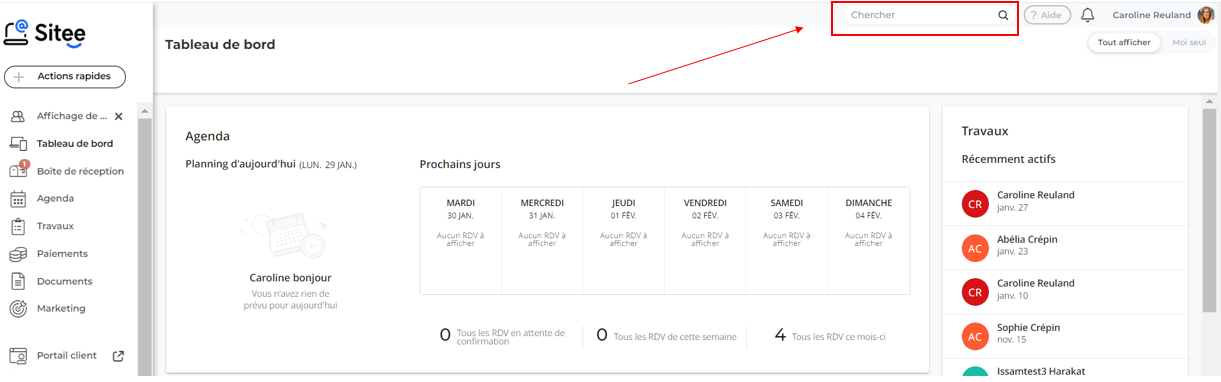Select Jeudi 01 Fév. day column
Image resolution: width=1221 pixels, height=382 pixels.
point(623,240)
